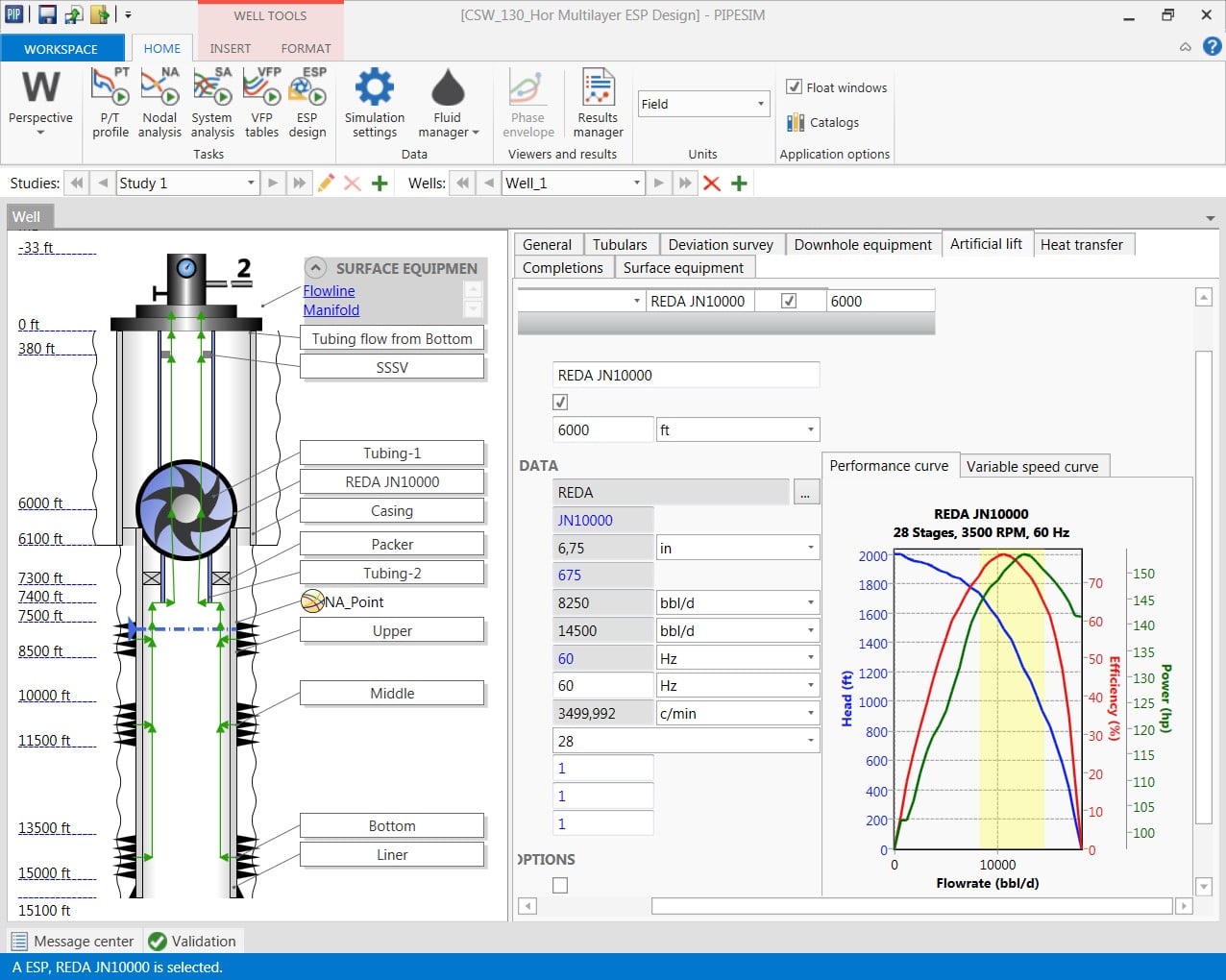
Task: Run the P/T profile task
Action: coord(110,102)
